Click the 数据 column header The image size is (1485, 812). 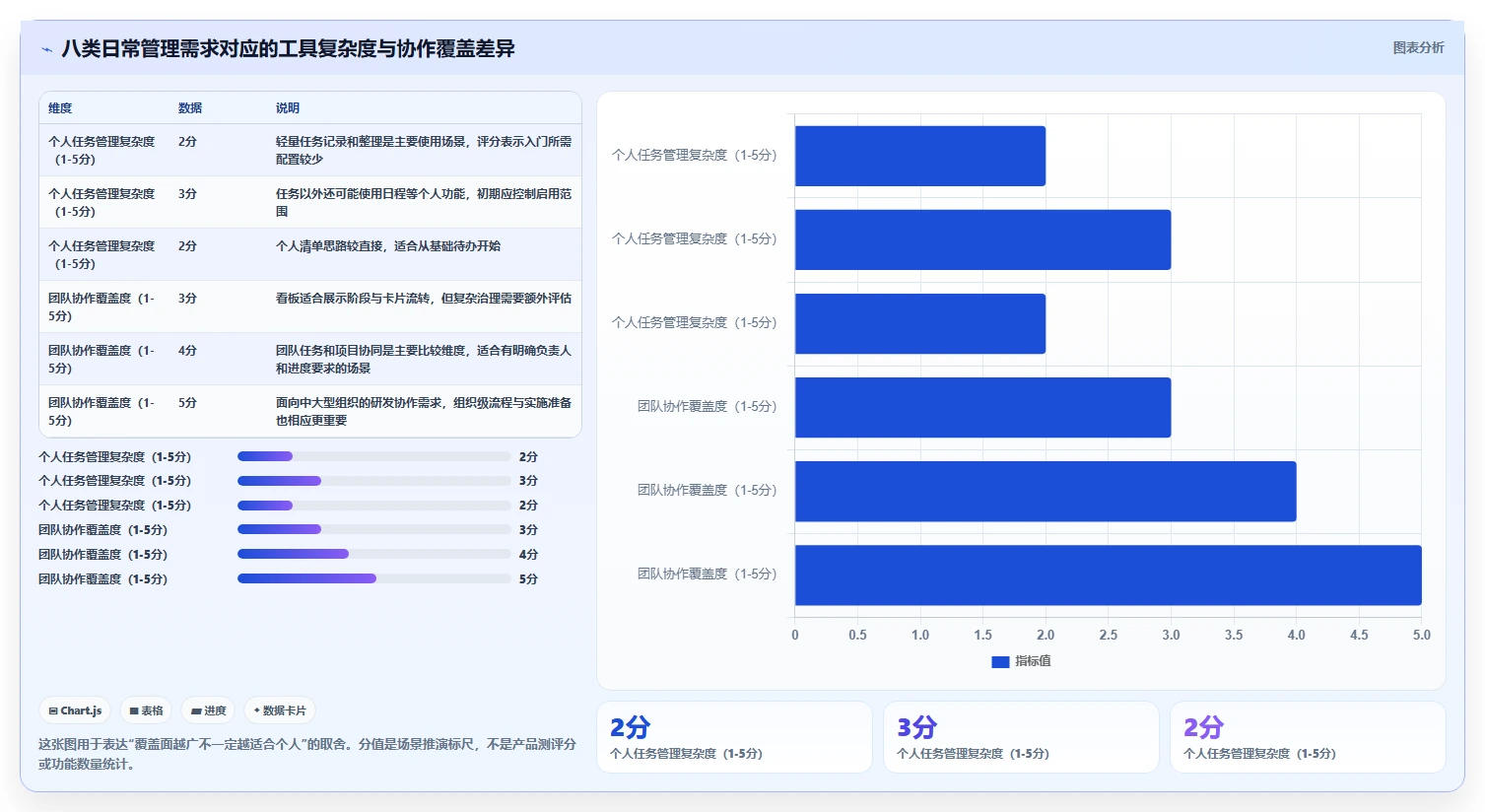pyautogui.click(x=190, y=108)
